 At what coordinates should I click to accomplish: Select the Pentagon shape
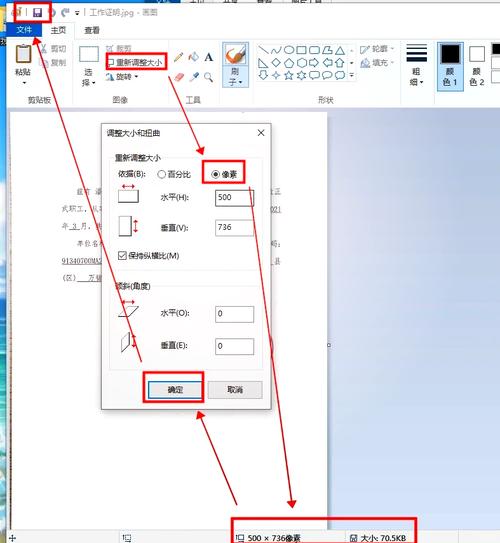289,63
